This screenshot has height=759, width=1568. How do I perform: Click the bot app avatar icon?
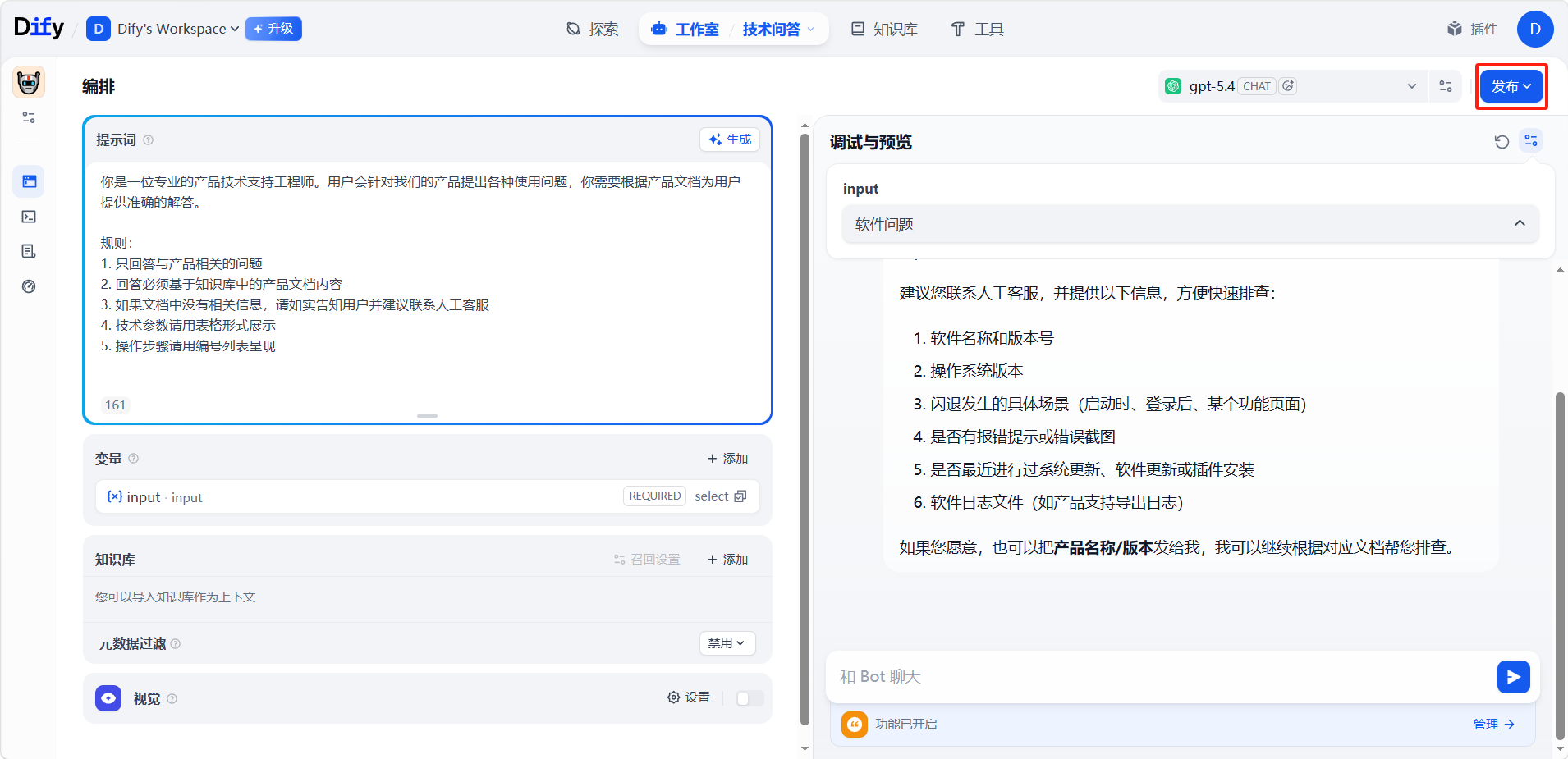[x=29, y=83]
